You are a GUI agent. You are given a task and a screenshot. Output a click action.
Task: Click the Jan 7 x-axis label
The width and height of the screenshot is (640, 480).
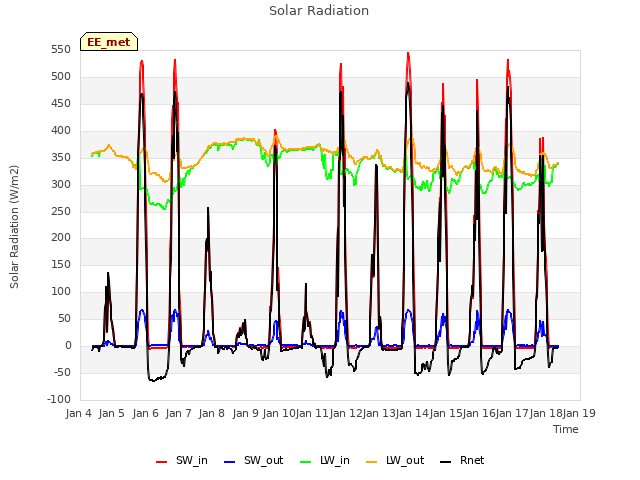[178, 413]
